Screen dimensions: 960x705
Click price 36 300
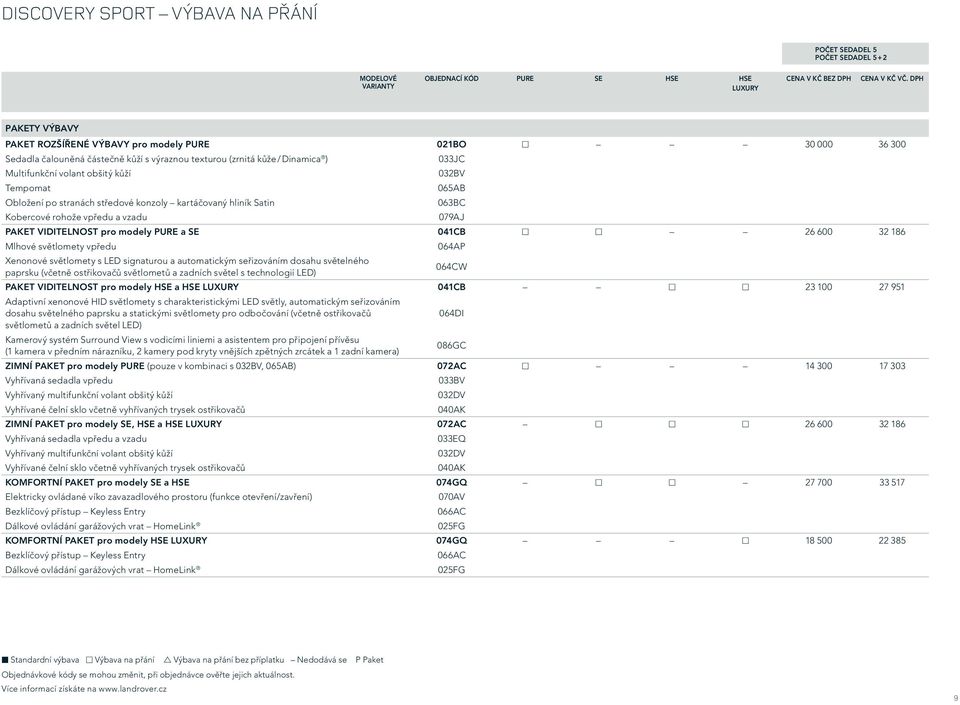891,144
